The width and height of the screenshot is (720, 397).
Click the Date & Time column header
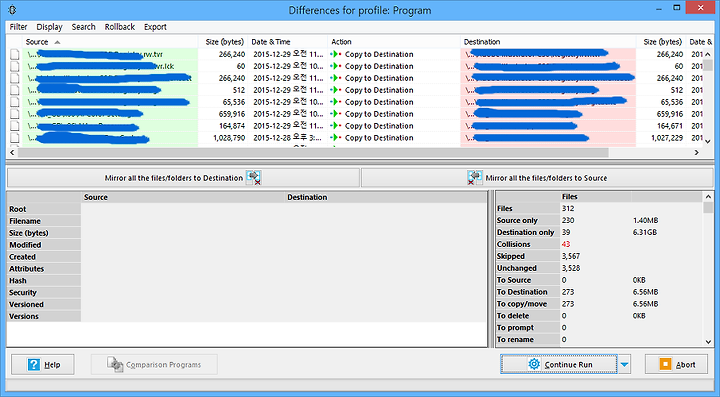pyautogui.click(x=287, y=42)
